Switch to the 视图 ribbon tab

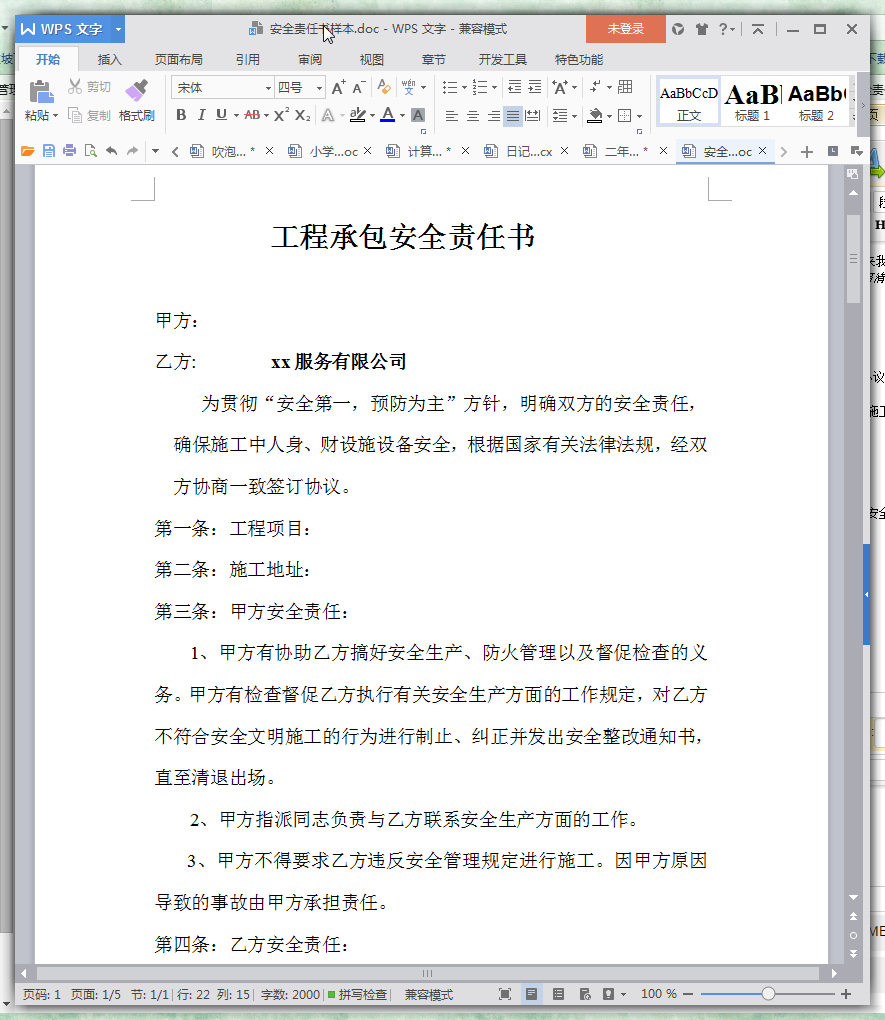(x=372, y=60)
